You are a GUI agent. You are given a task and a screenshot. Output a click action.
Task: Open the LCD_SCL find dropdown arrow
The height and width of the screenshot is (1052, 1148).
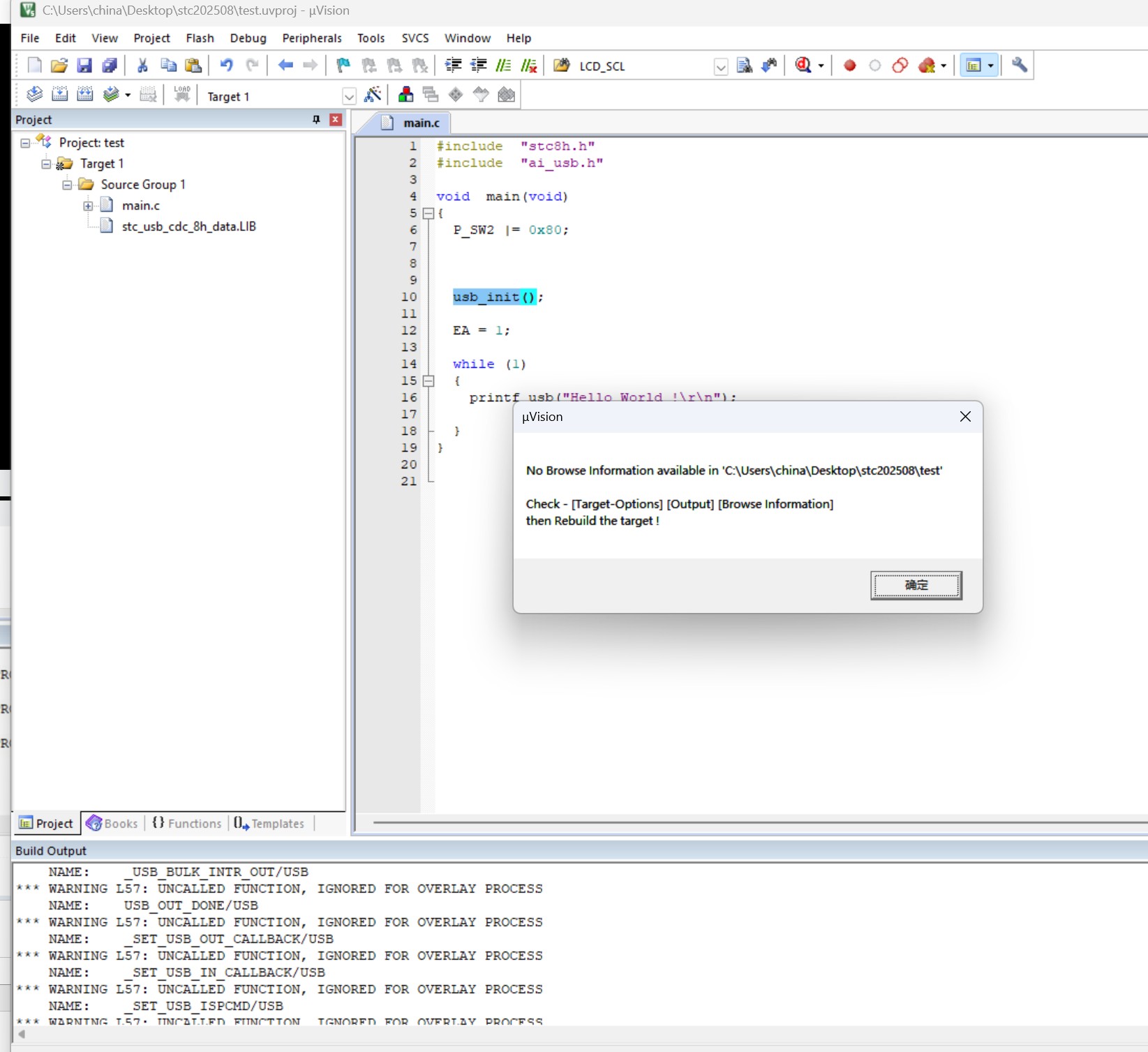721,67
